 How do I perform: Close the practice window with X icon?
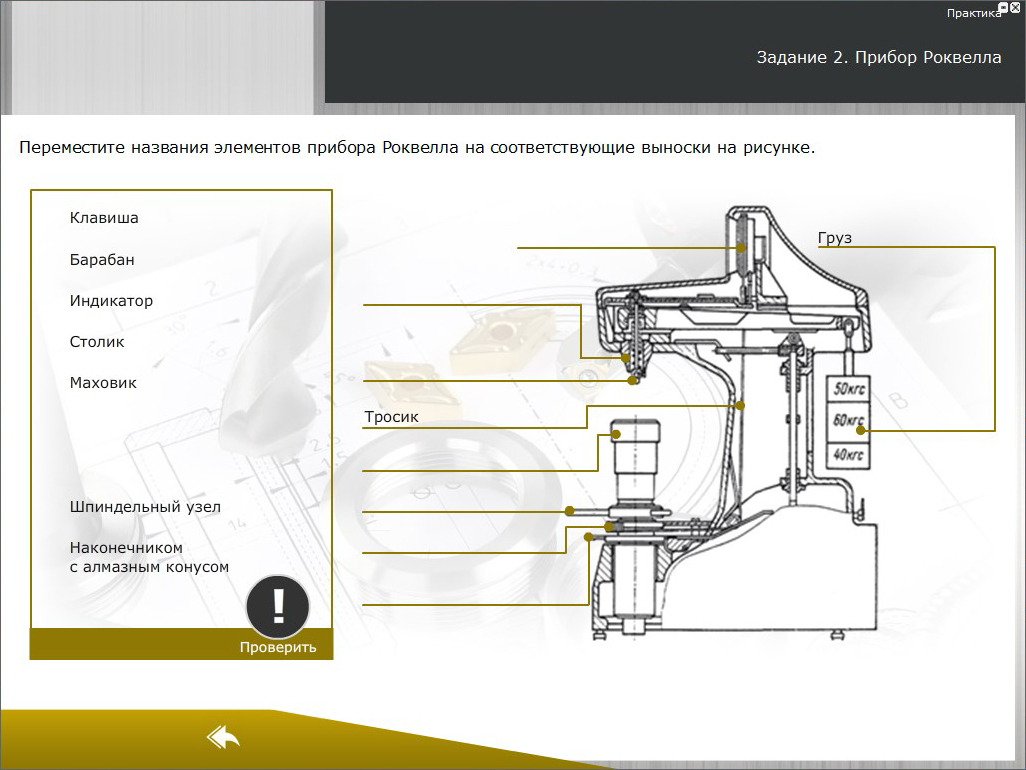coord(1016,6)
